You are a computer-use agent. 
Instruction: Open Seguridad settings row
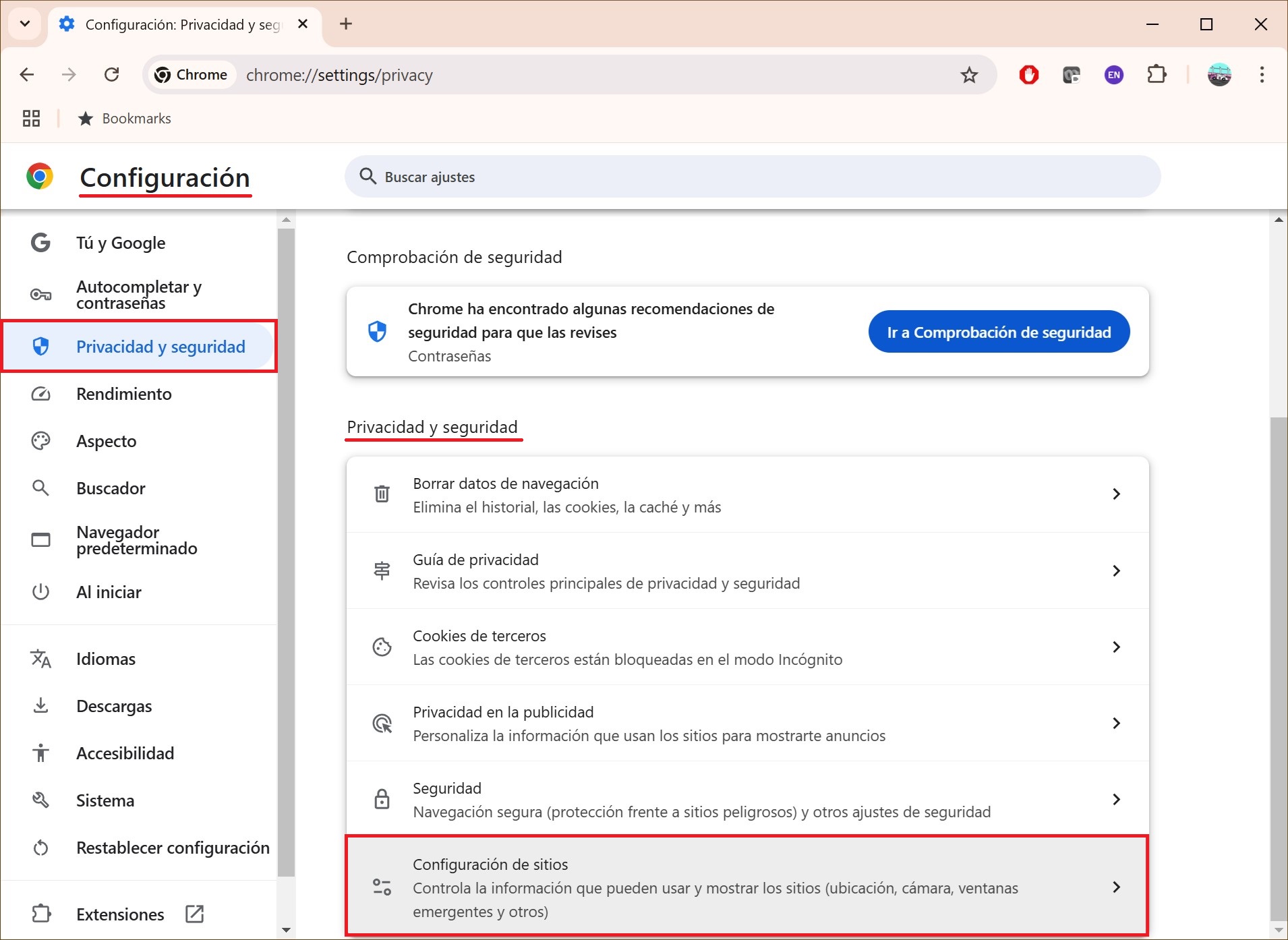point(747,800)
